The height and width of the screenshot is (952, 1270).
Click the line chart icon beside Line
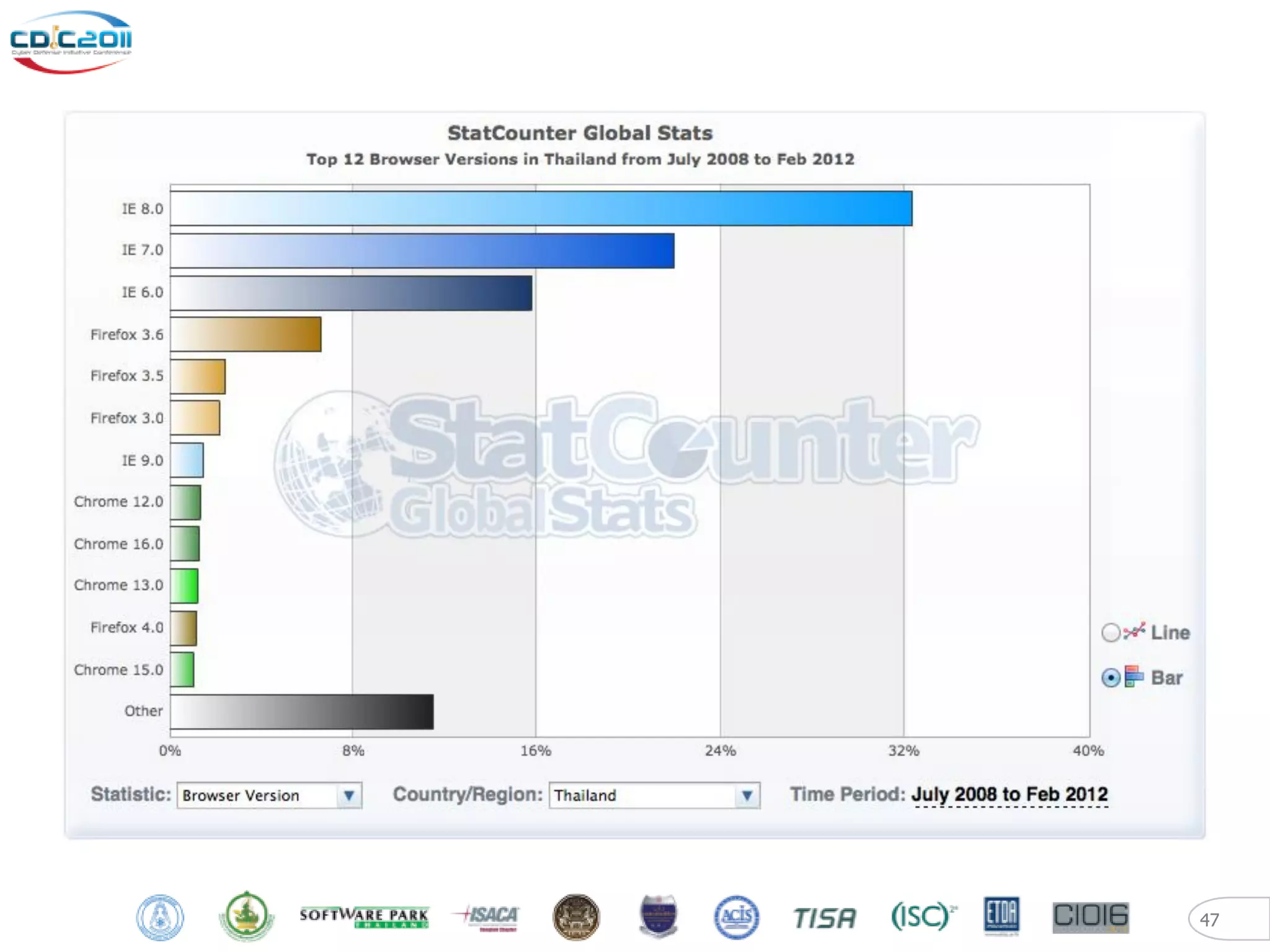(x=1134, y=632)
